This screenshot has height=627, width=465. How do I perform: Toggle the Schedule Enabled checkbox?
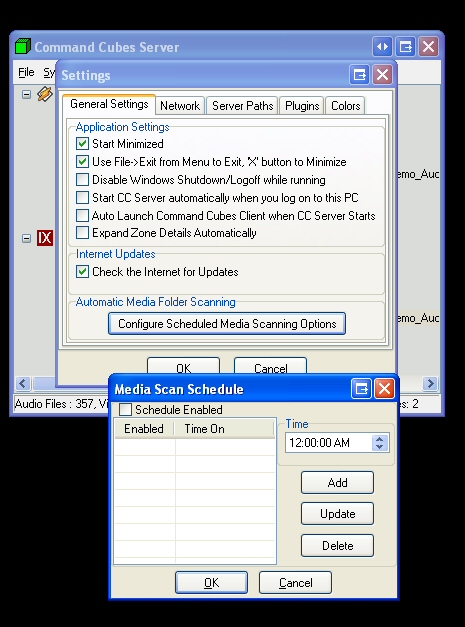[125, 409]
